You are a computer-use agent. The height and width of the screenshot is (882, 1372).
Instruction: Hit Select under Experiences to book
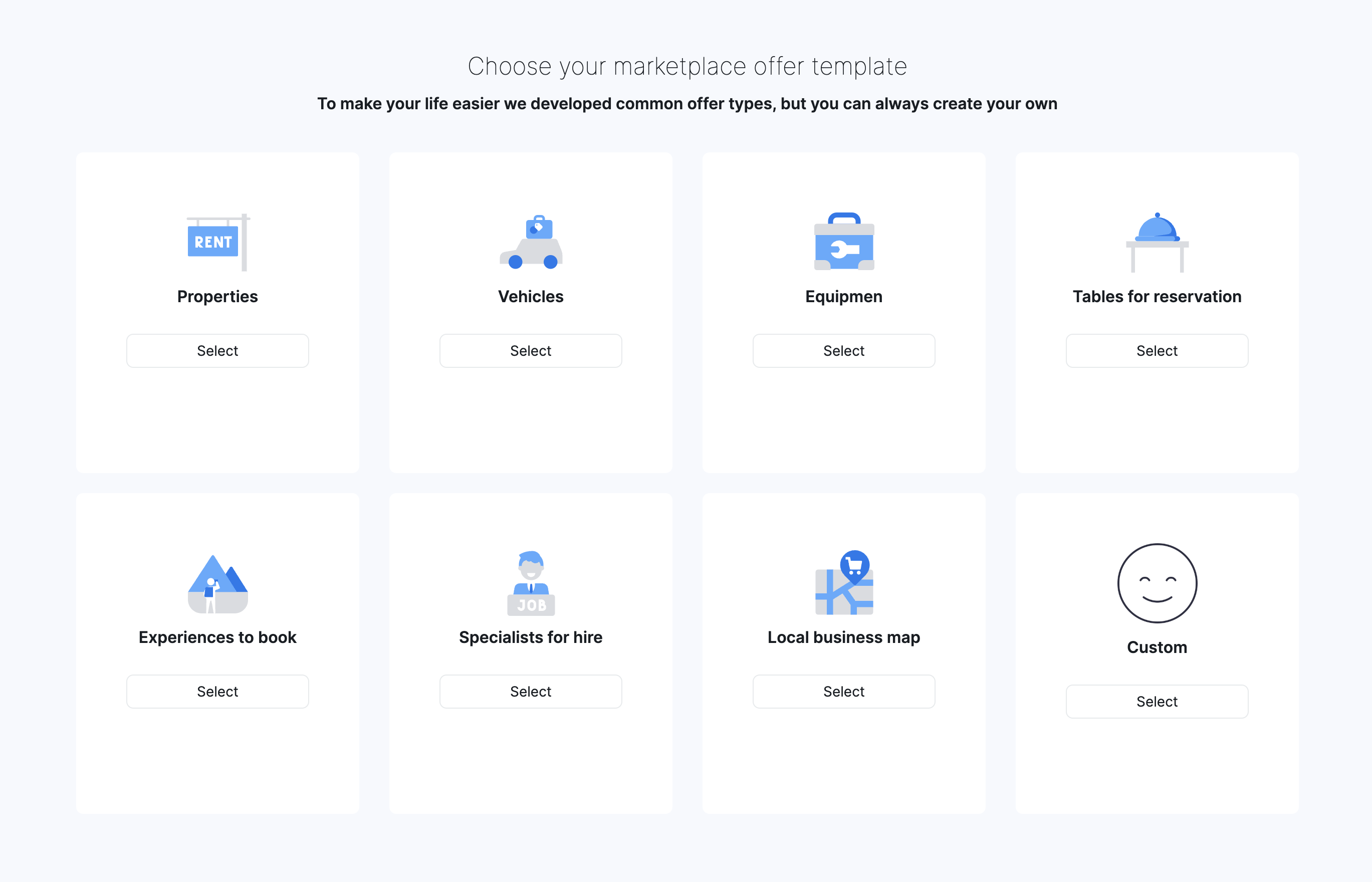click(x=217, y=691)
